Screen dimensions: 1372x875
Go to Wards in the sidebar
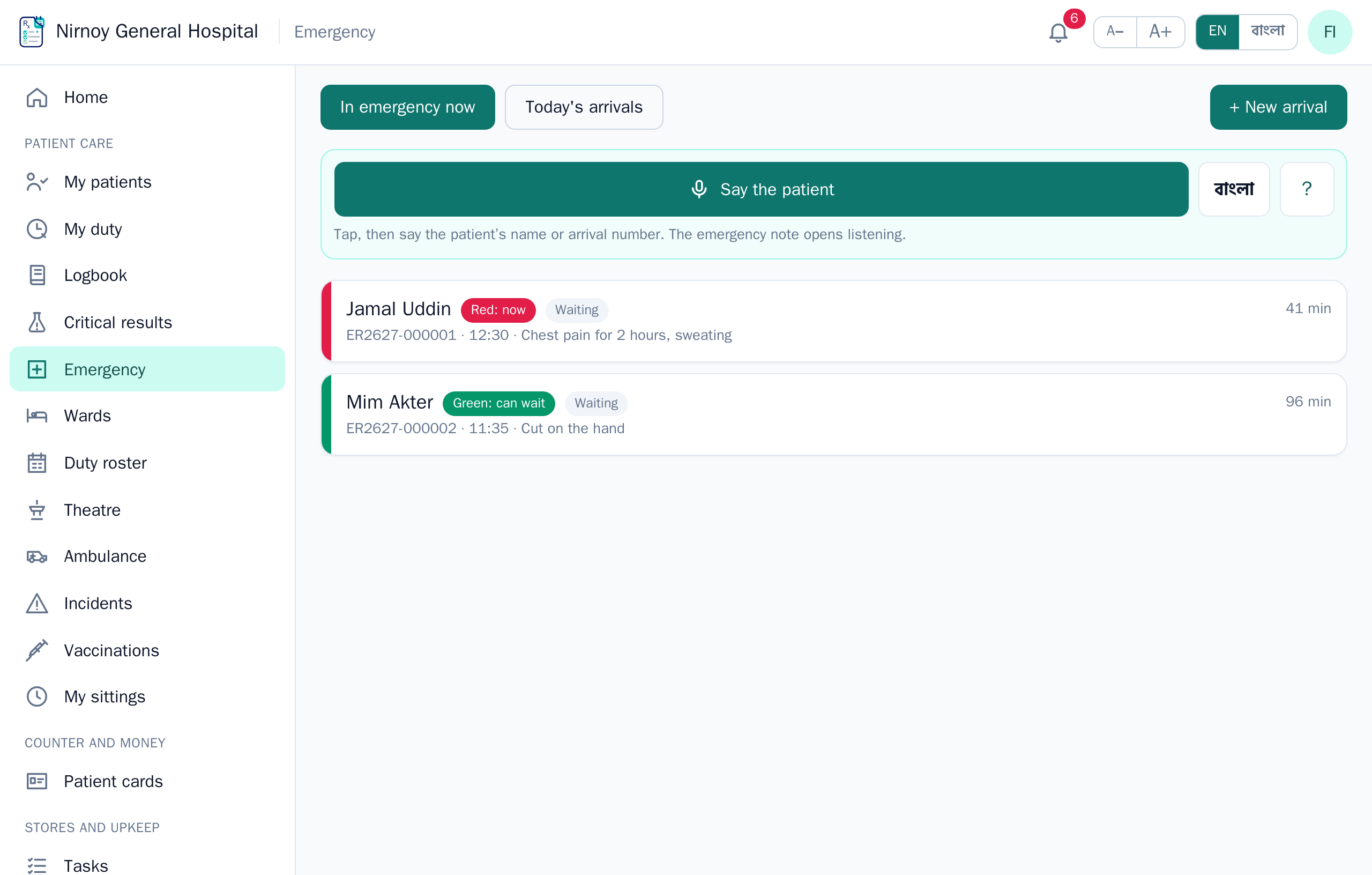(147, 416)
